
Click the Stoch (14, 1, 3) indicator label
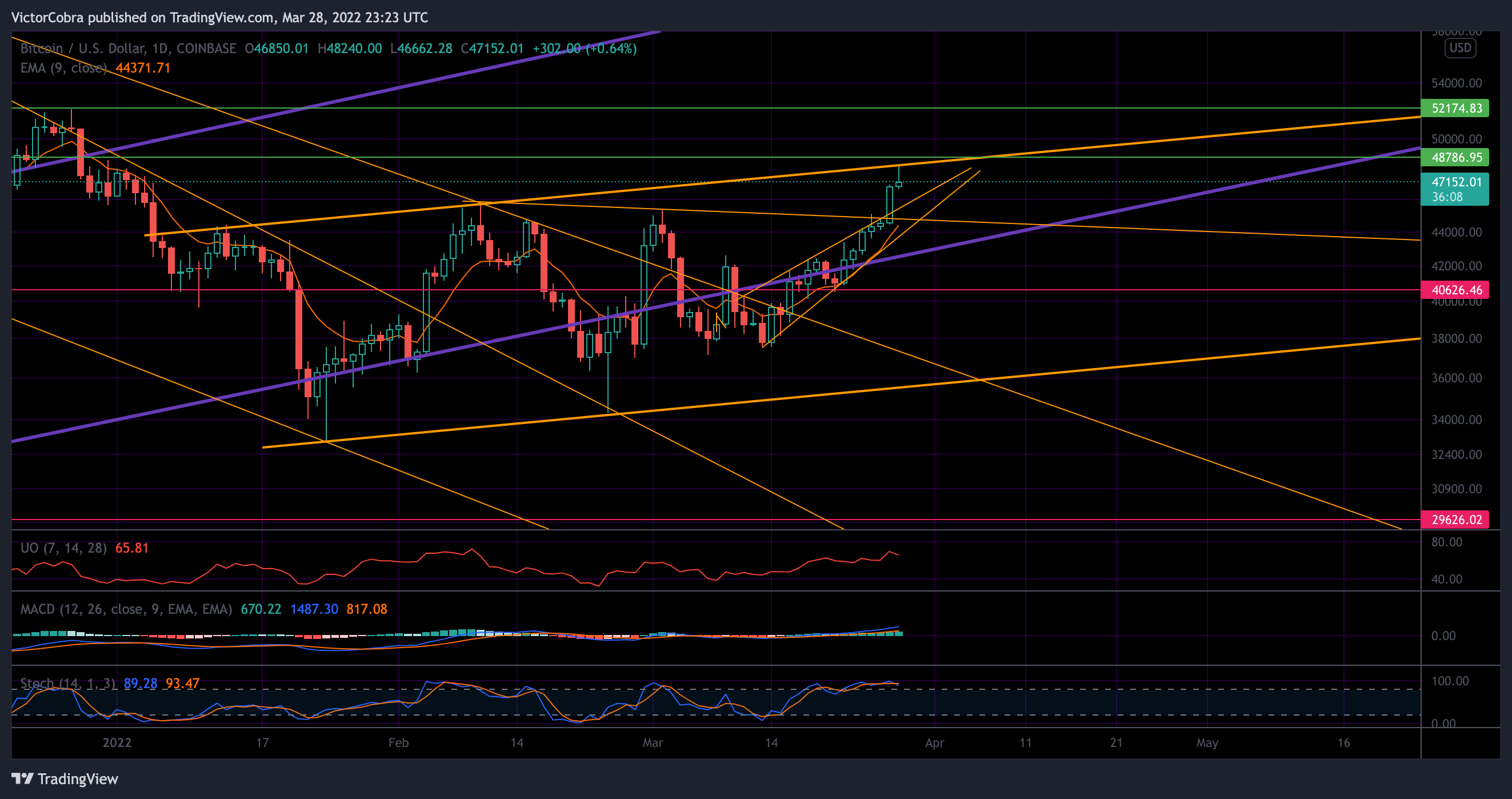pyautogui.click(x=68, y=684)
